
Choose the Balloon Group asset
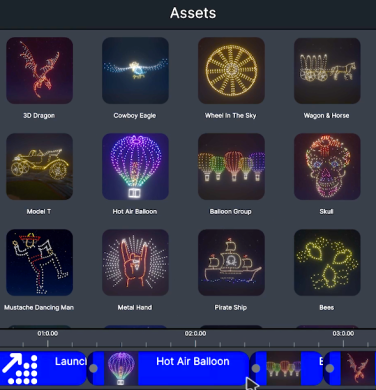[x=231, y=166]
